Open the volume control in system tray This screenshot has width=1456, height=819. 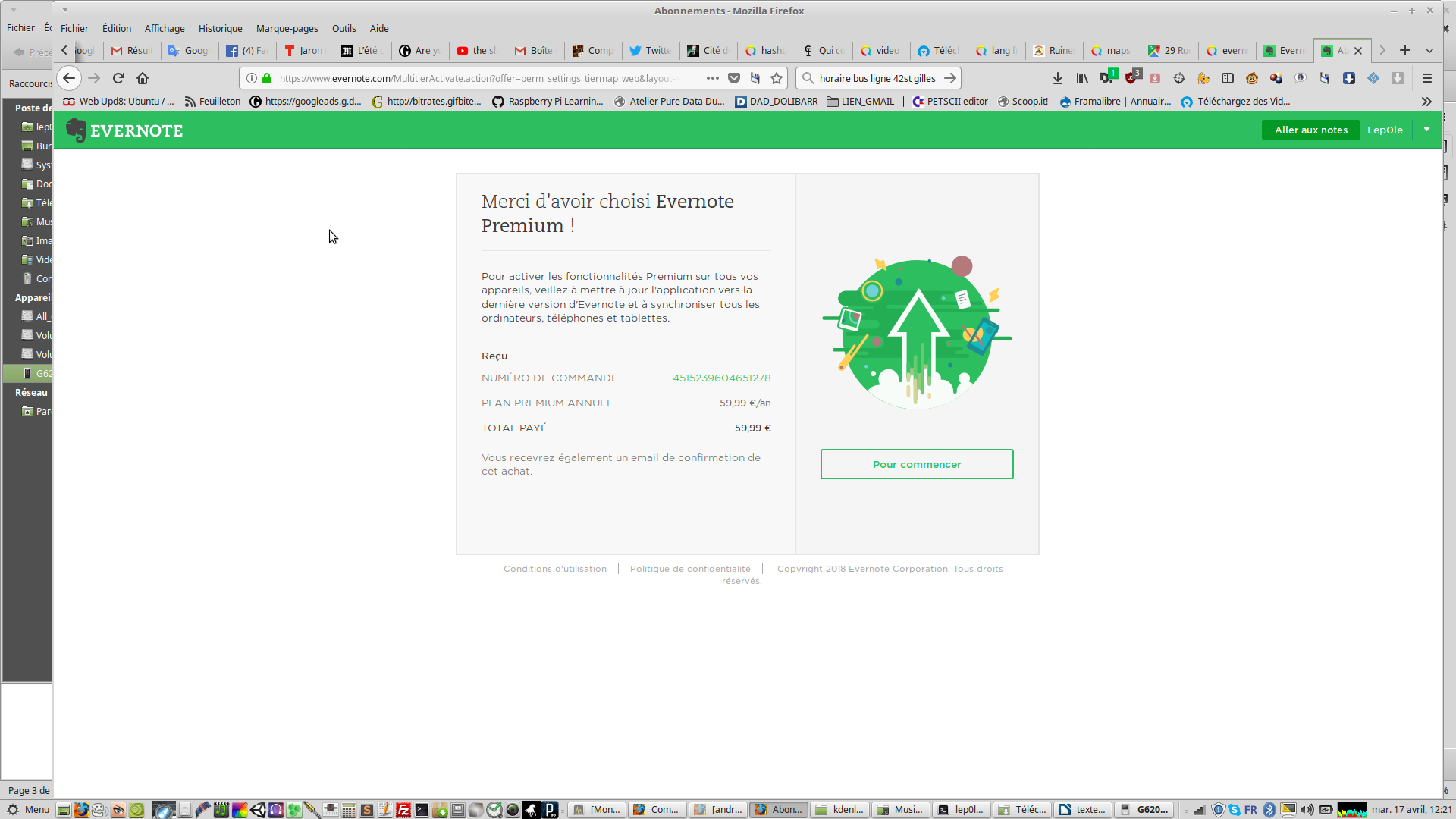pyautogui.click(x=1307, y=809)
